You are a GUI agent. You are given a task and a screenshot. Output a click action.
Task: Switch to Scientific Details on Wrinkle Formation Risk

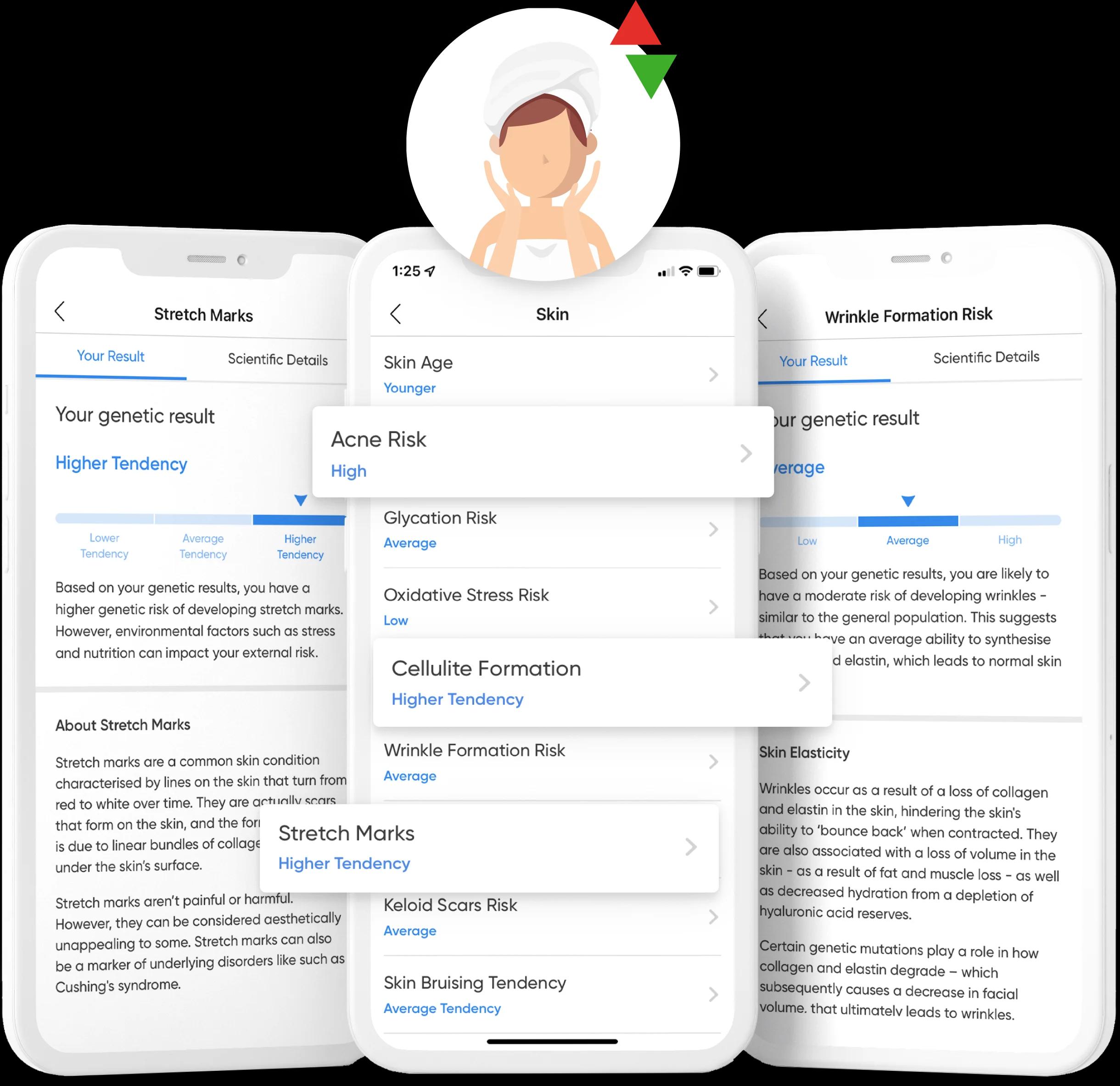click(x=985, y=357)
